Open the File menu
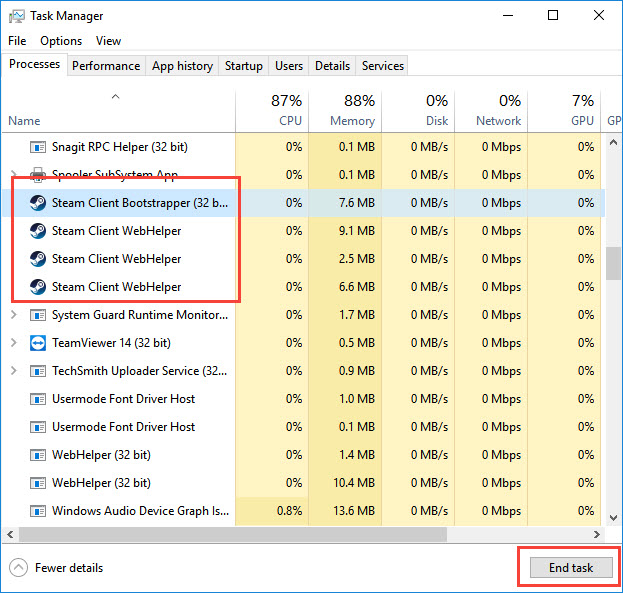The width and height of the screenshot is (623, 593). click(x=17, y=41)
